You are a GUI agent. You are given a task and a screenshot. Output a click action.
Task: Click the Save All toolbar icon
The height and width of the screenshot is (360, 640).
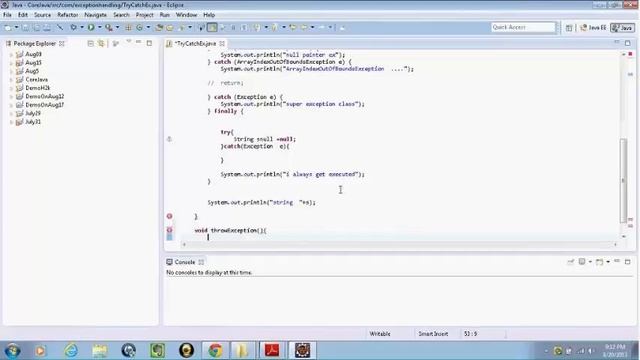tap(36, 27)
